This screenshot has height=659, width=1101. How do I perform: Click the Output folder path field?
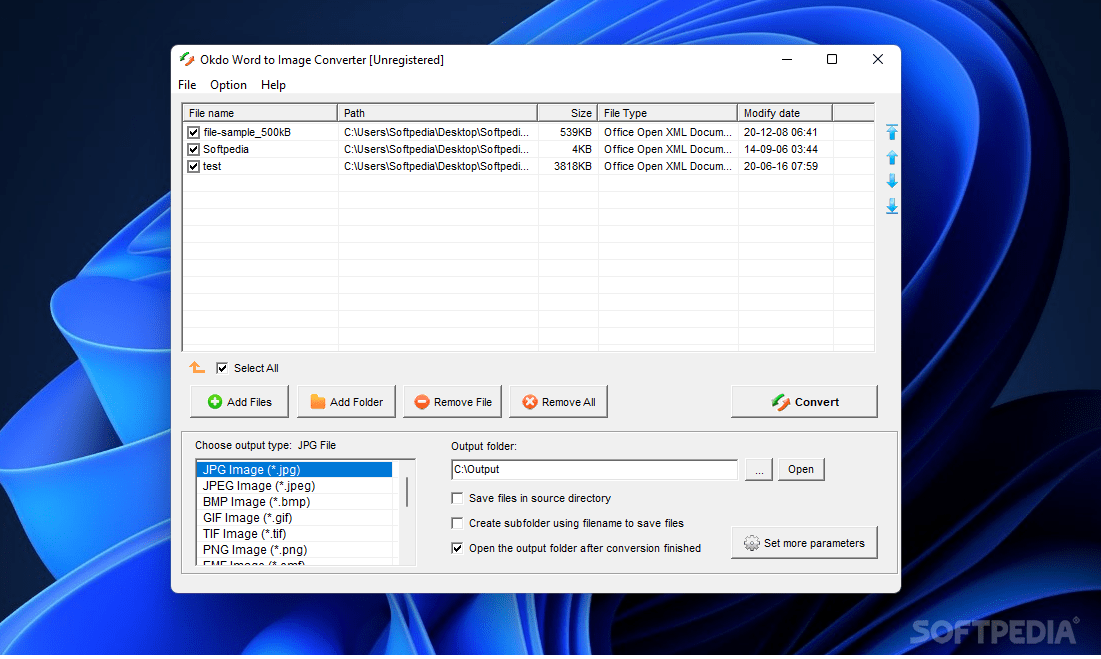594,470
